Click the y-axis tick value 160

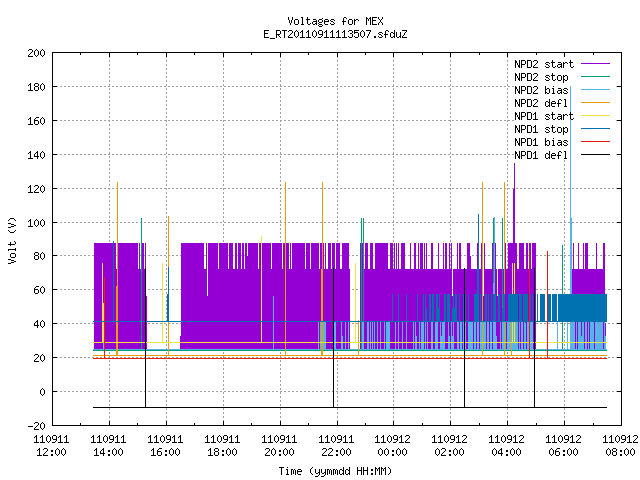click(x=36, y=121)
